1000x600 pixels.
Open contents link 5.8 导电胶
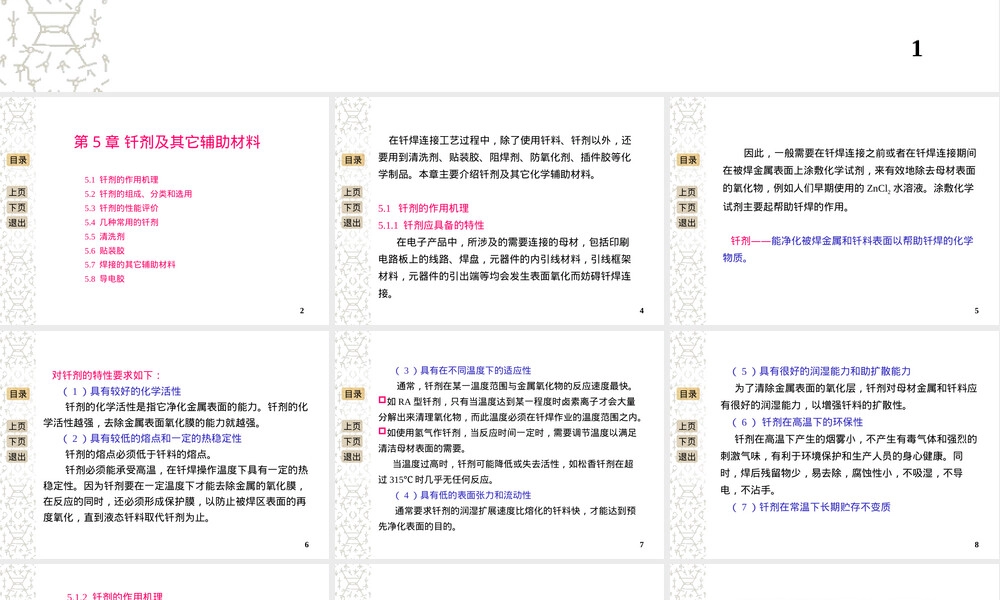pos(104,279)
